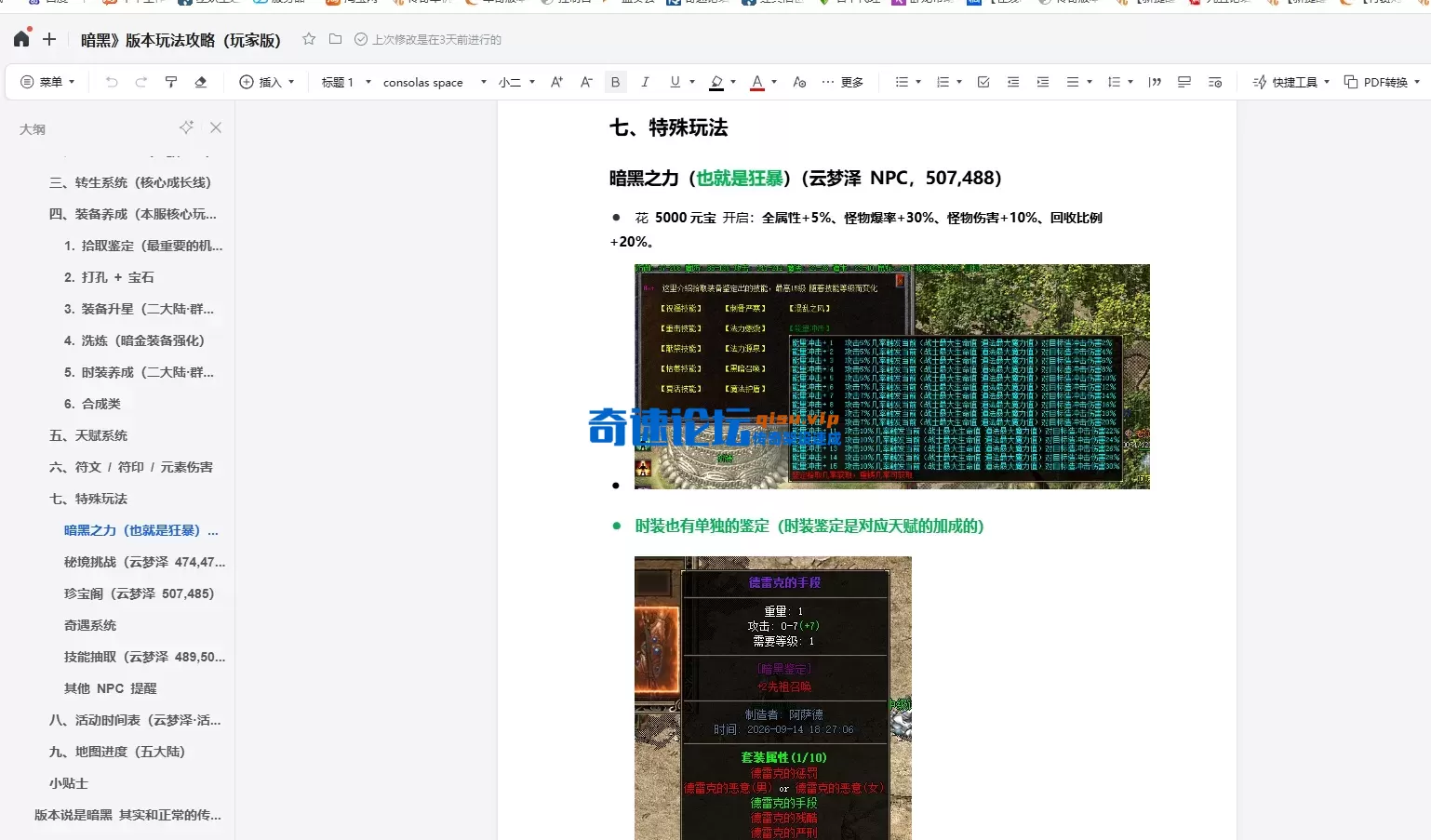This screenshot has width=1431, height=840.
Task: Show more formatting options via 更多
Action: 843,82
